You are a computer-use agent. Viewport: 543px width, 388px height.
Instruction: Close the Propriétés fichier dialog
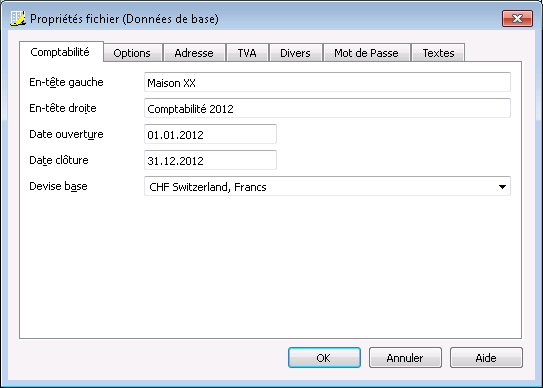517,18
